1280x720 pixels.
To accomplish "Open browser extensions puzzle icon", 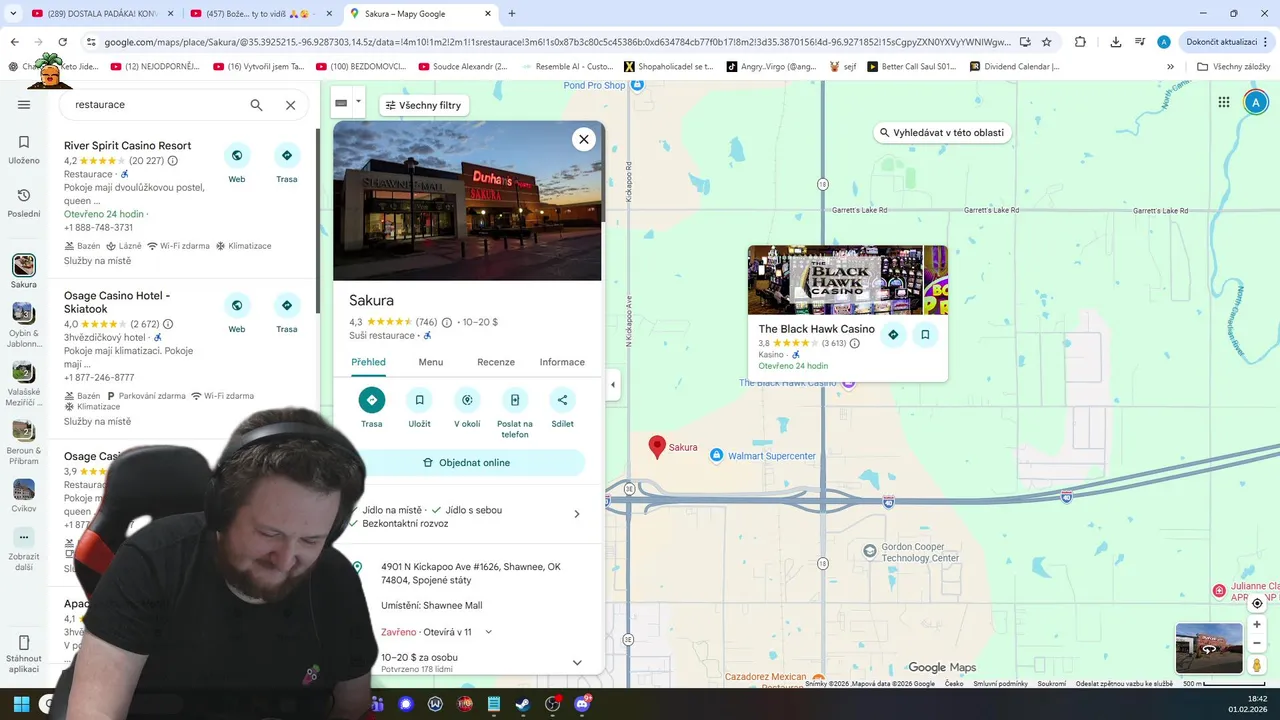I will (x=1080, y=42).
